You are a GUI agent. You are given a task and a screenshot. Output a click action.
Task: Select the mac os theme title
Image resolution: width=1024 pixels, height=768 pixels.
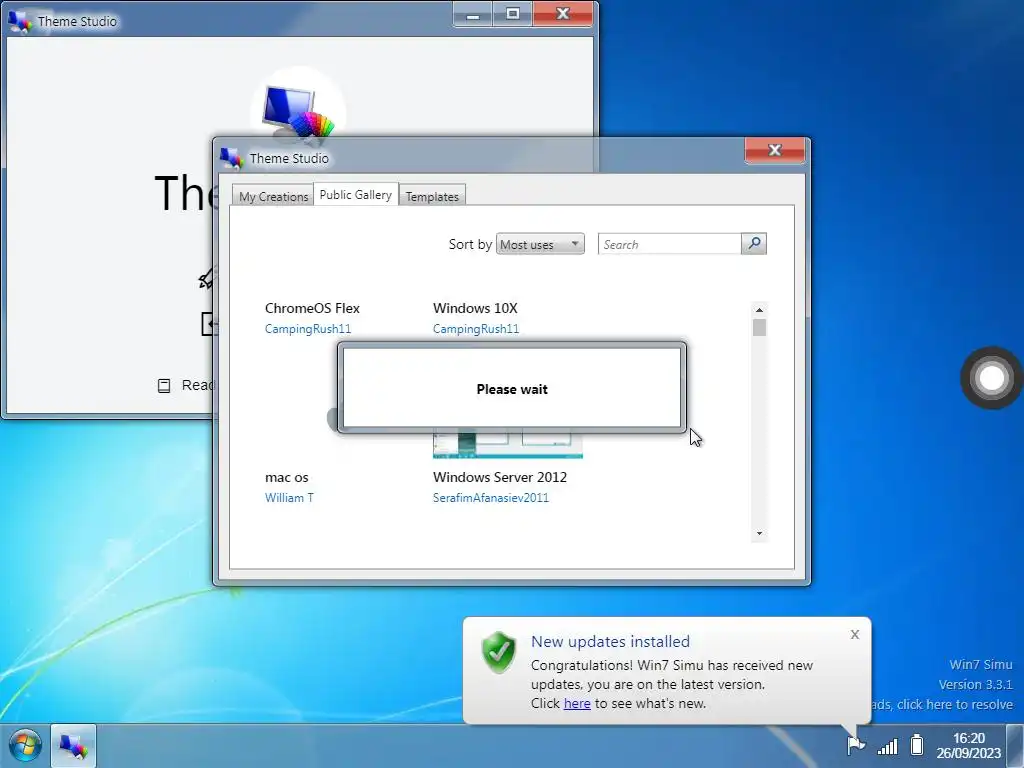click(286, 477)
